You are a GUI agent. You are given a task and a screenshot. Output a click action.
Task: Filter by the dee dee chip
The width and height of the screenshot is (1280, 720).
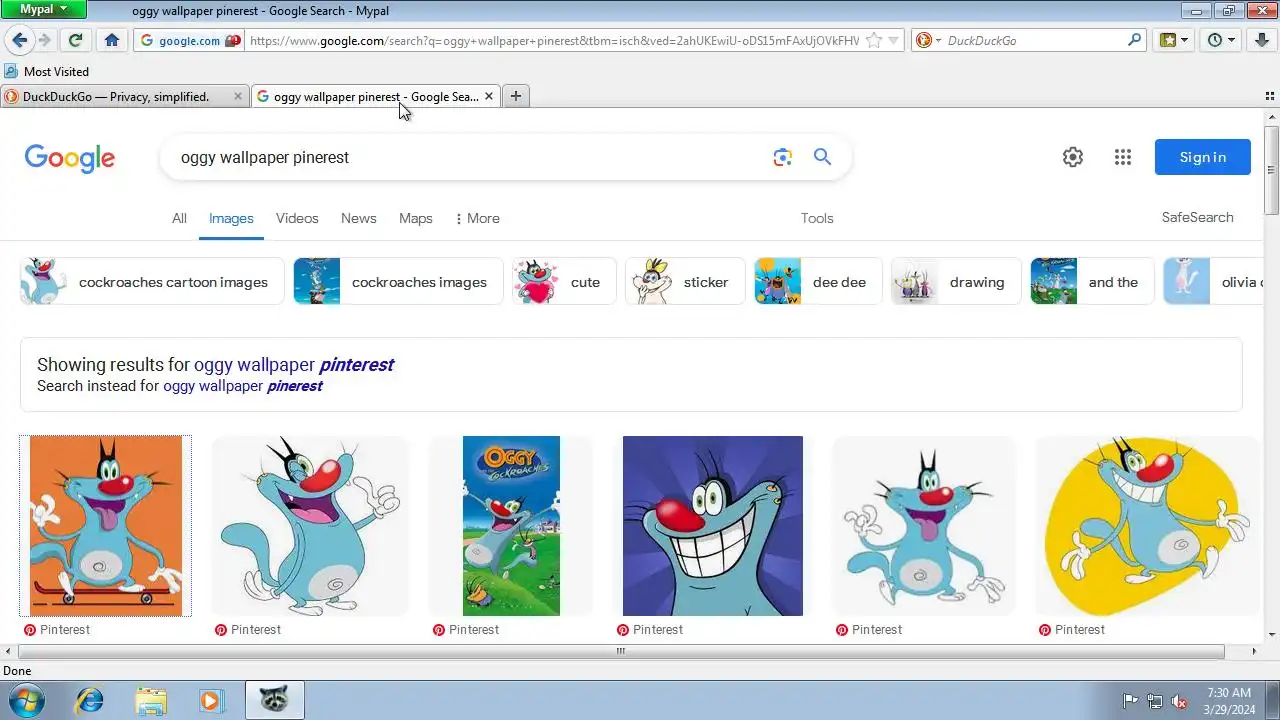[818, 282]
